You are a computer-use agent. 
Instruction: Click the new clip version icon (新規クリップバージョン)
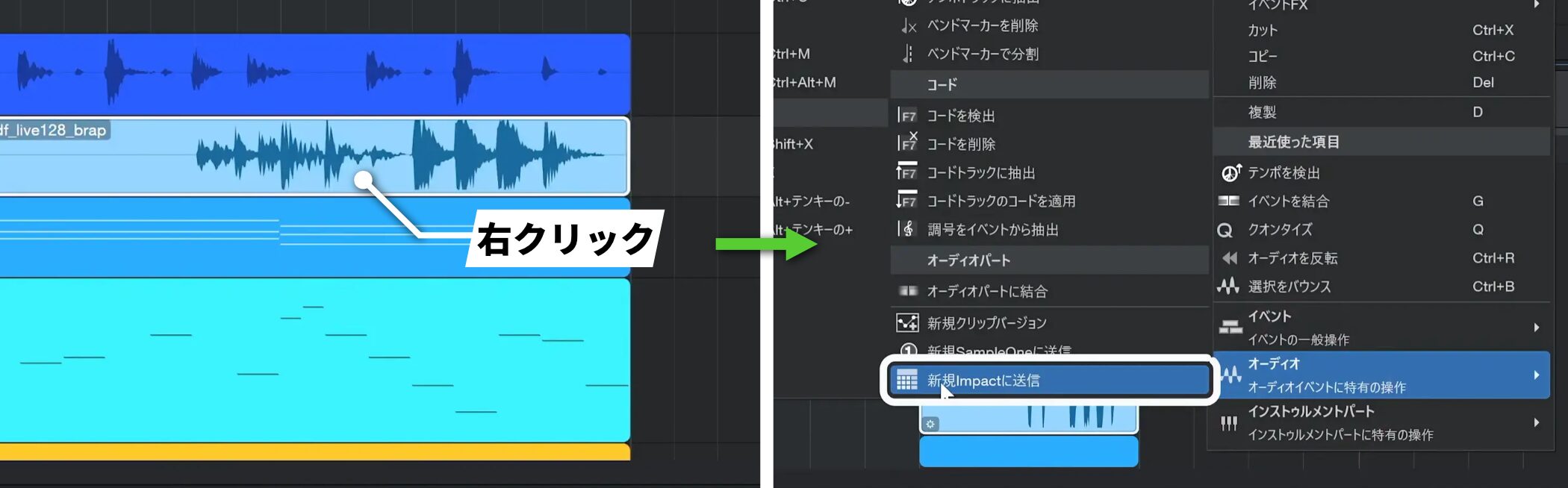(907, 323)
